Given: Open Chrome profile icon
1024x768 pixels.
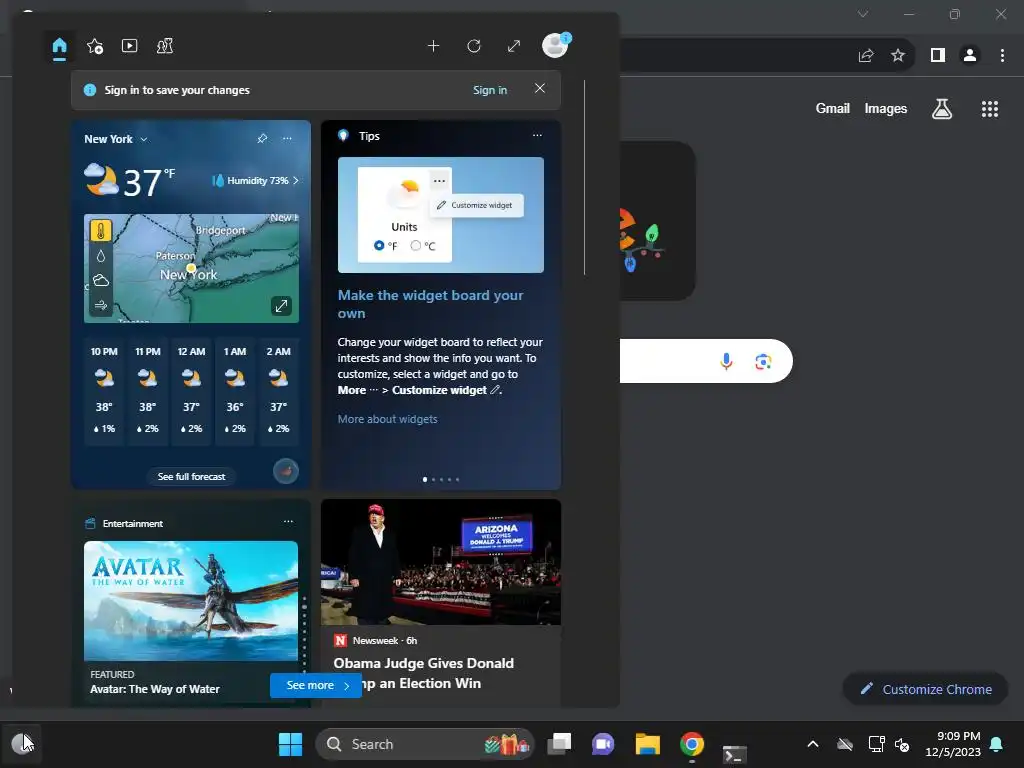Looking at the screenshot, I should coord(970,56).
